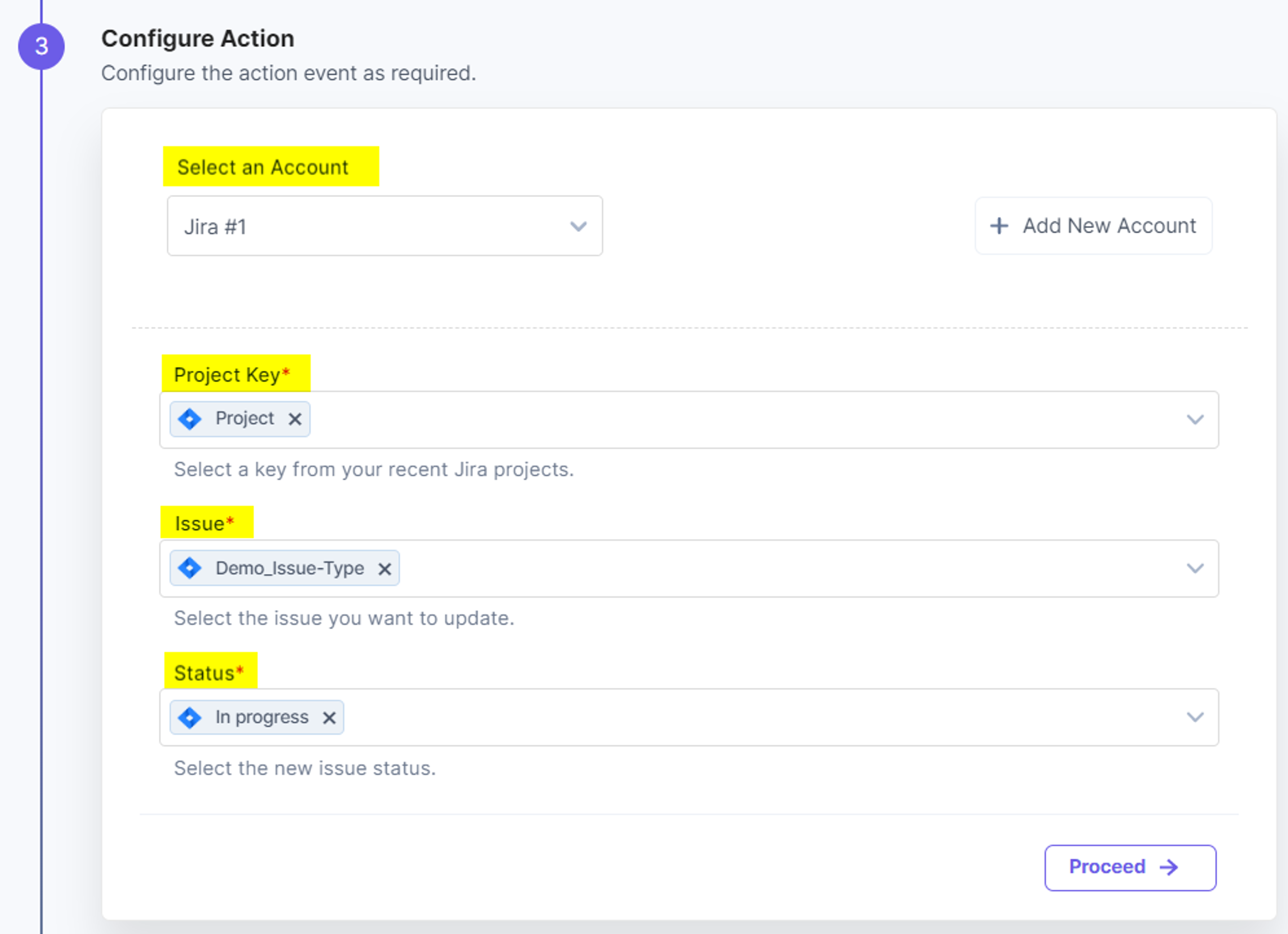This screenshot has width=1288, height=934.
Task: Click inside the Issue field
Action: pyautogui.click(x=689, y=568)
